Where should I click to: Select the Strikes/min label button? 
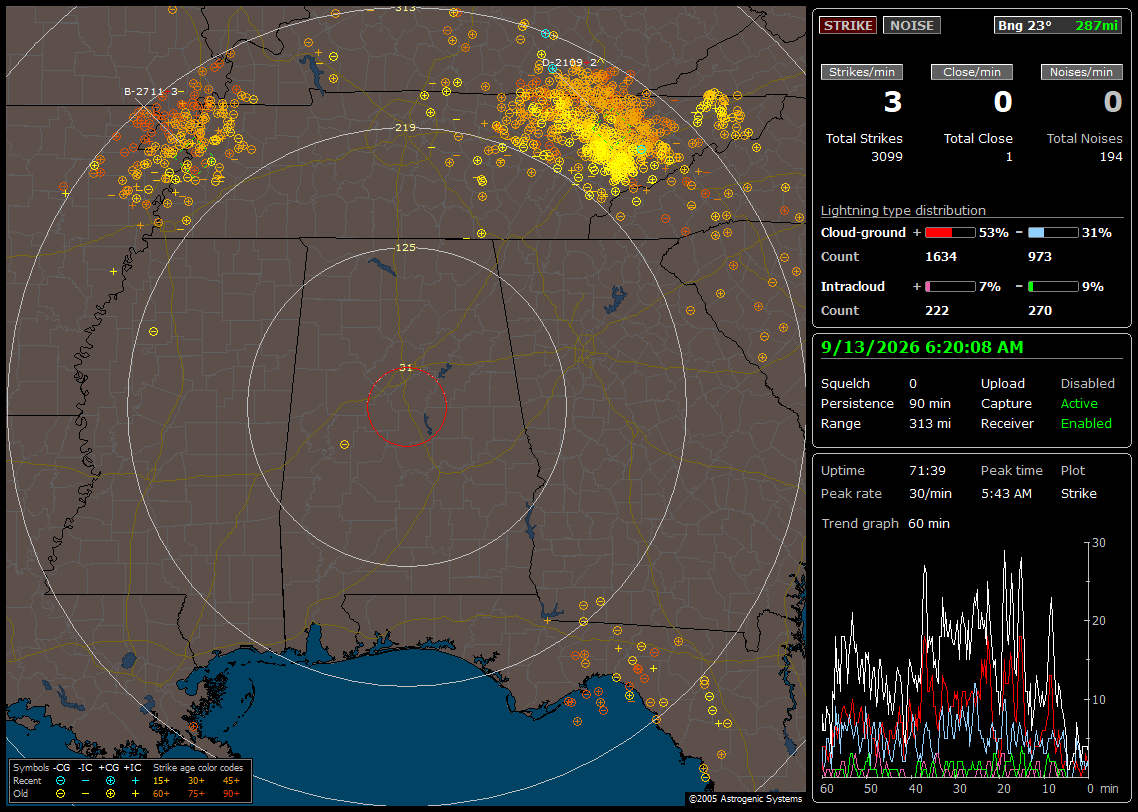click(x=862, y=72)
